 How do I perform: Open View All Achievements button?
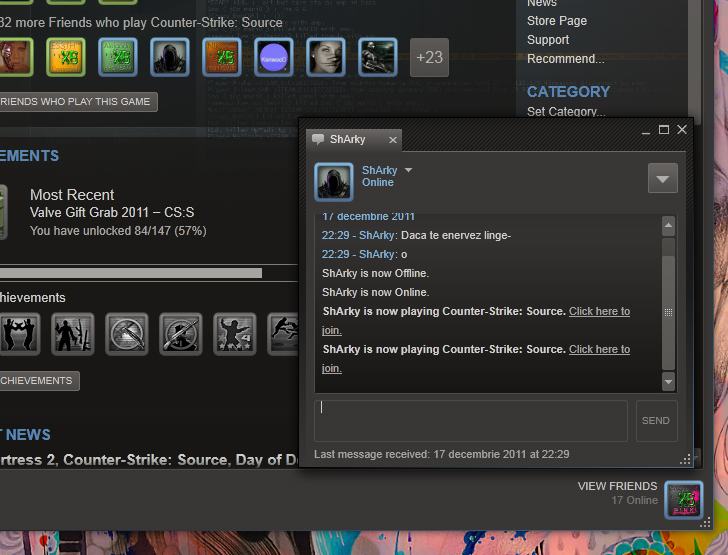coord(39,381)
